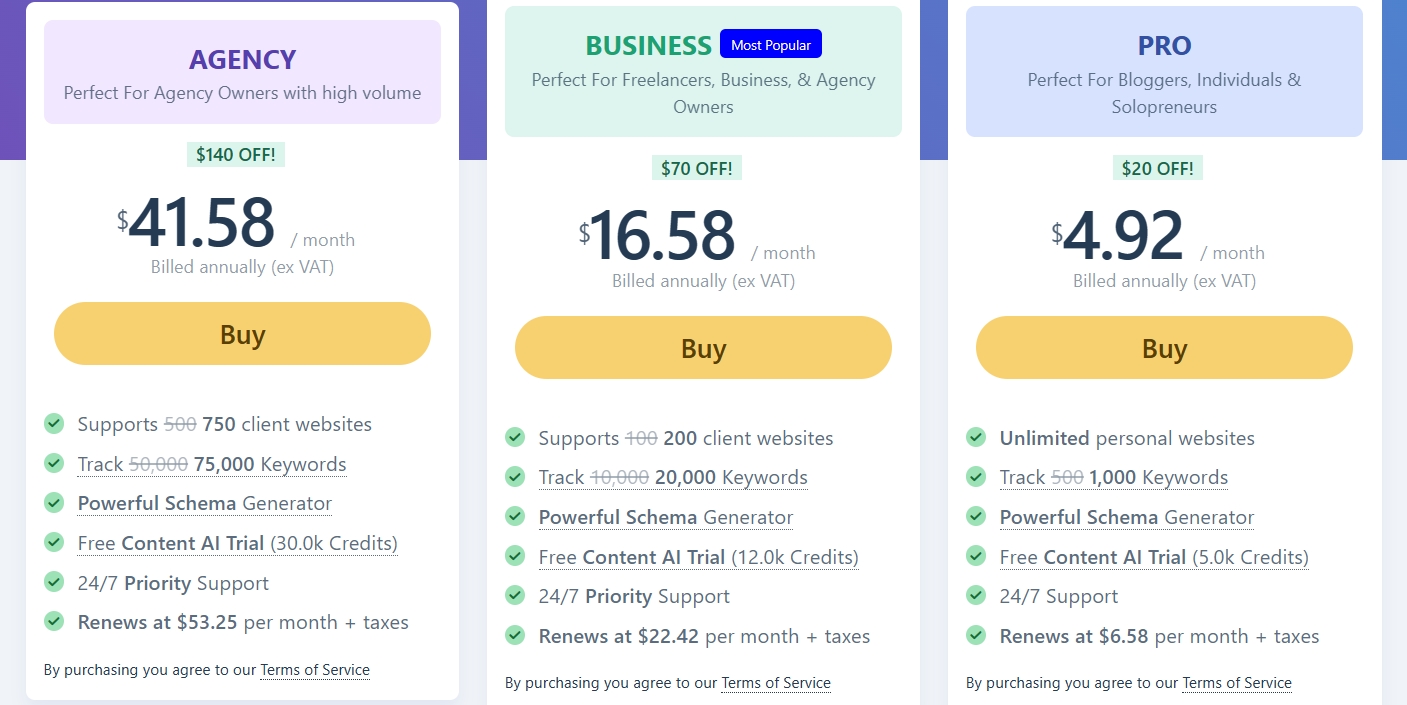The image size is (1407, 705).
Task: Buy the Pro plan
Action: (x=1164, y=348)
